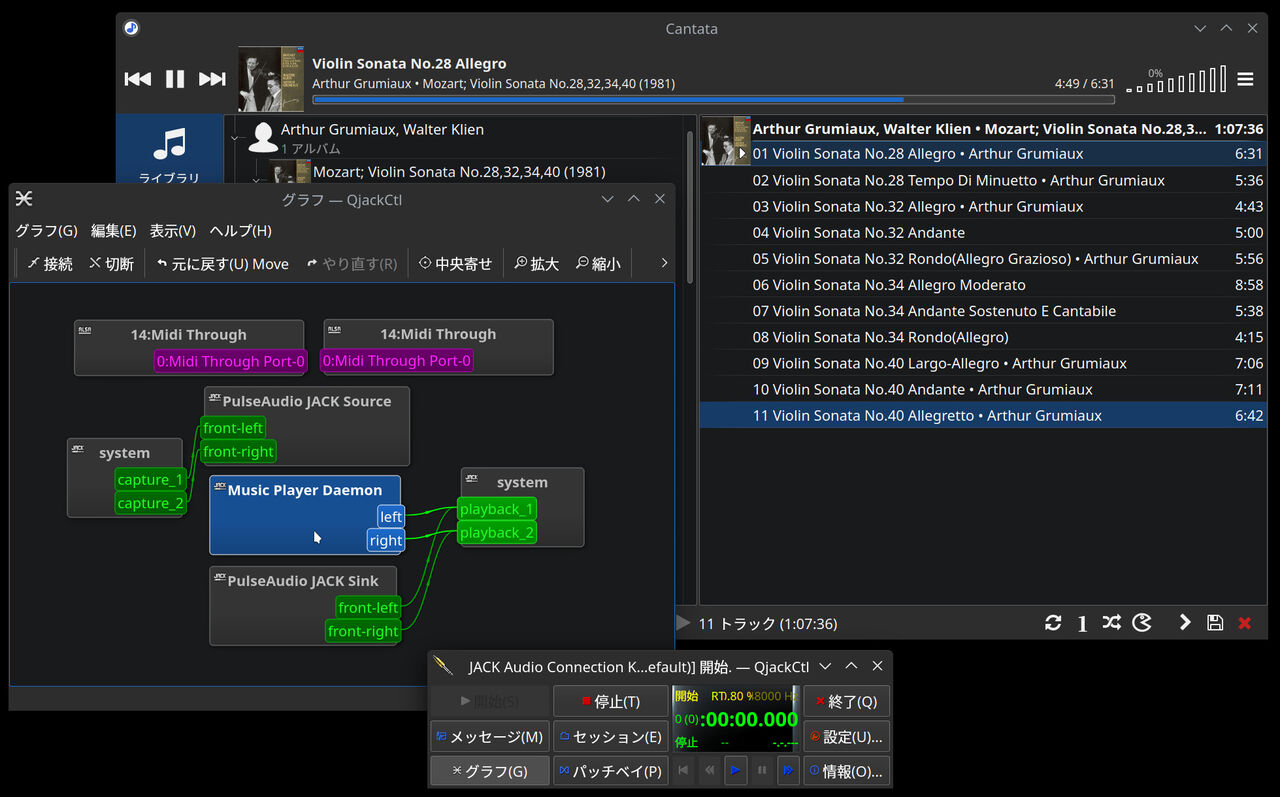Click the song progress bar in Cantata
Viewport: 1280px width, 797px height.
(714, 100)
